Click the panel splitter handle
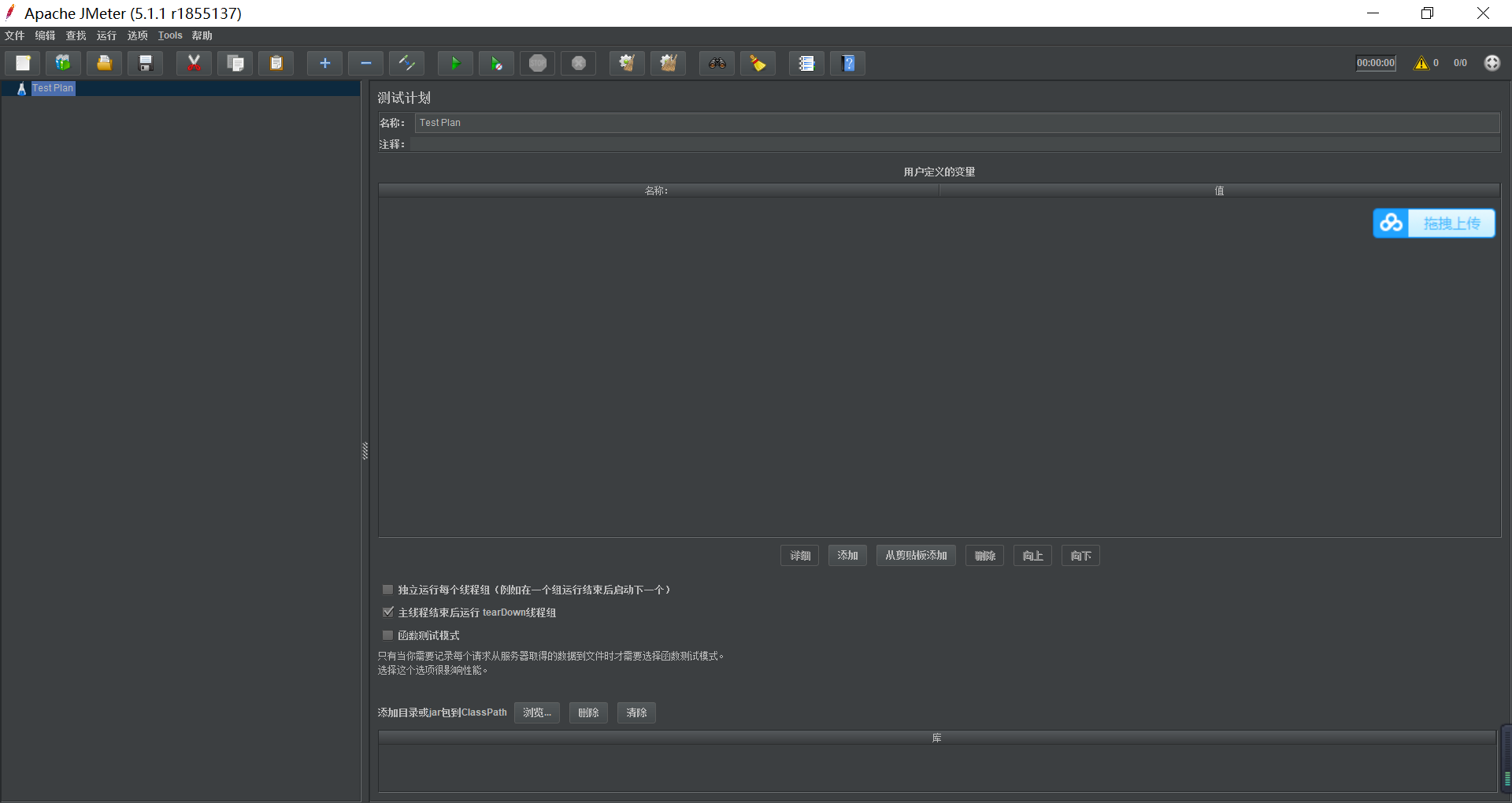 tap(365, 451)
